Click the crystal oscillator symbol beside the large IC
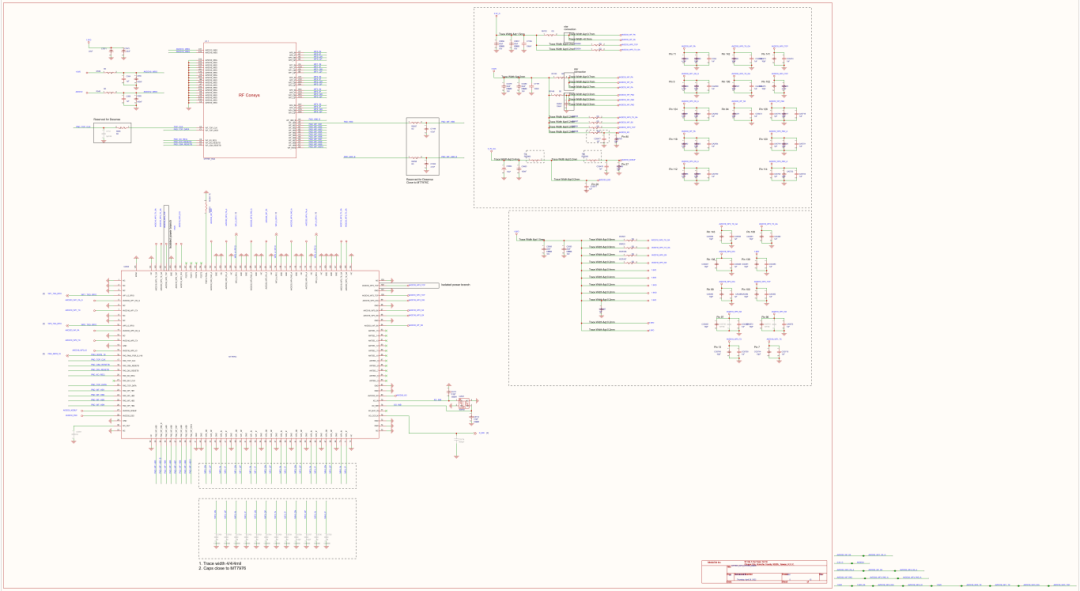Screen dimensions: 1080x591 tap(463, 403)
